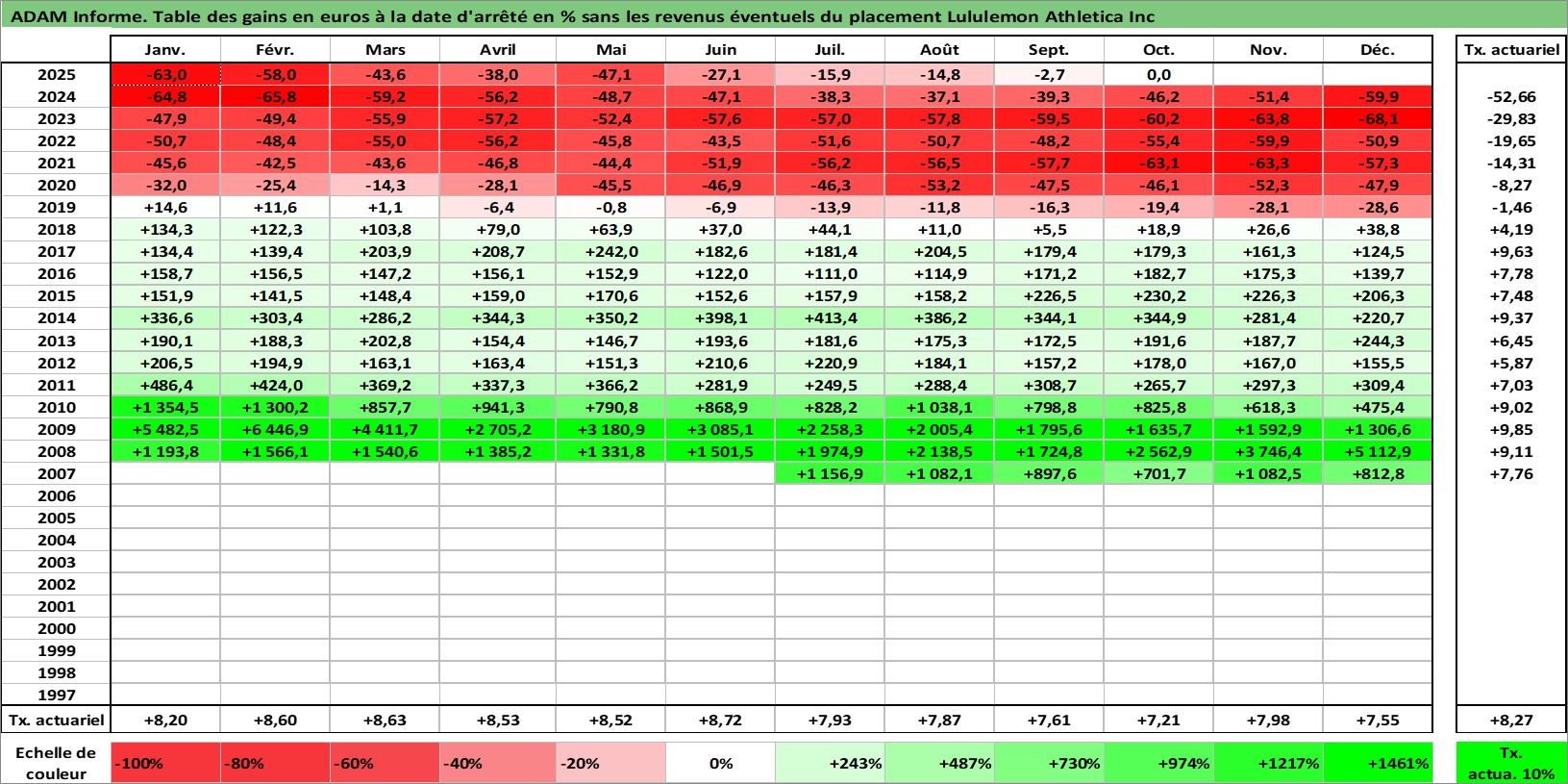Click the +8,72 actuarial rate under Juin

pos(721,720)
